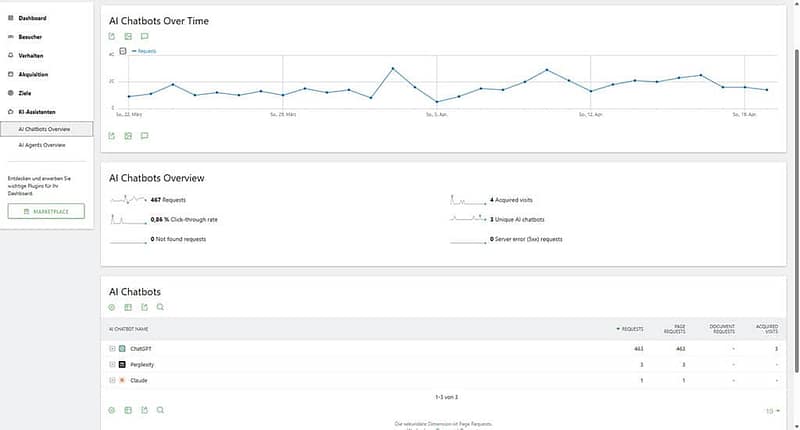Open Dashboard in the sidebar
Viewport: 800px width, 430px height.
tap(32, 18)
